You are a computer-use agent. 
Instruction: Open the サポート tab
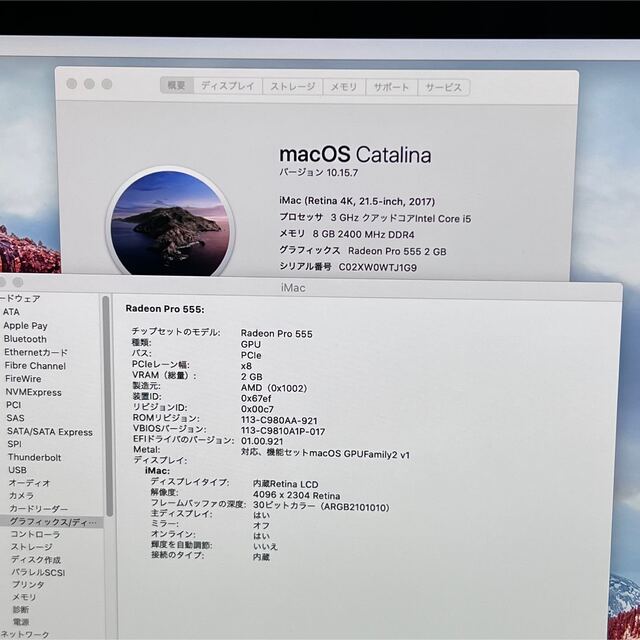tap(391, 87)
